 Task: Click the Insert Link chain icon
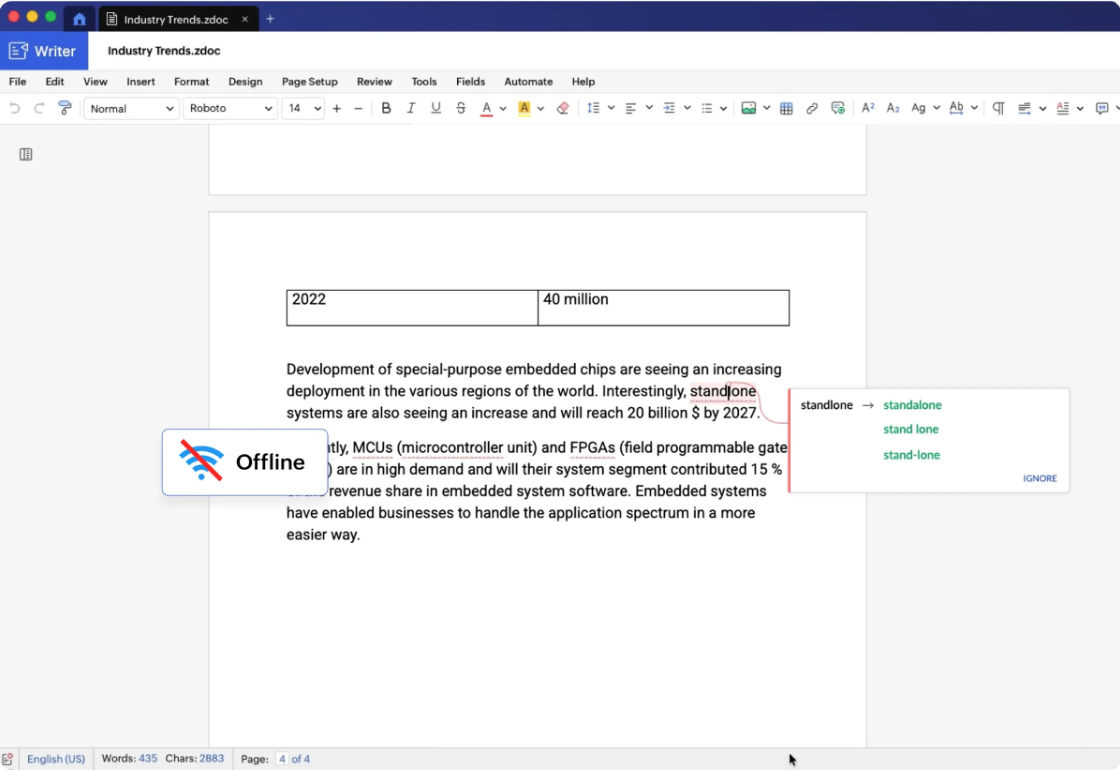pyautogui.click(x=812, y=109)
